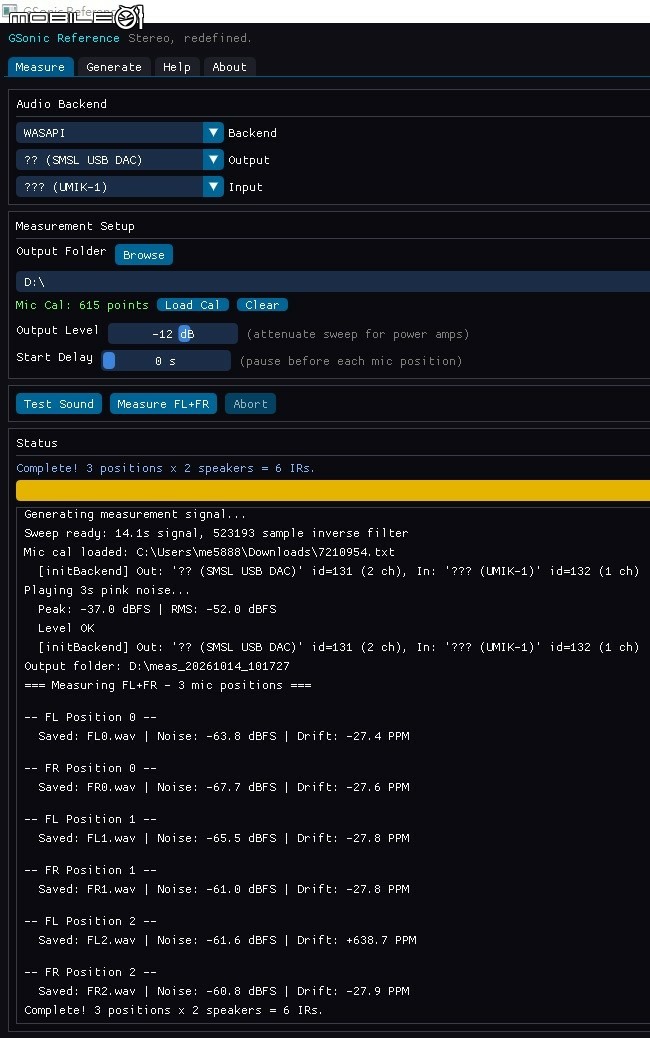This screenshot has width=650, height=1038.
Task: Click the yellow progress bar
Action: point(333,491)
